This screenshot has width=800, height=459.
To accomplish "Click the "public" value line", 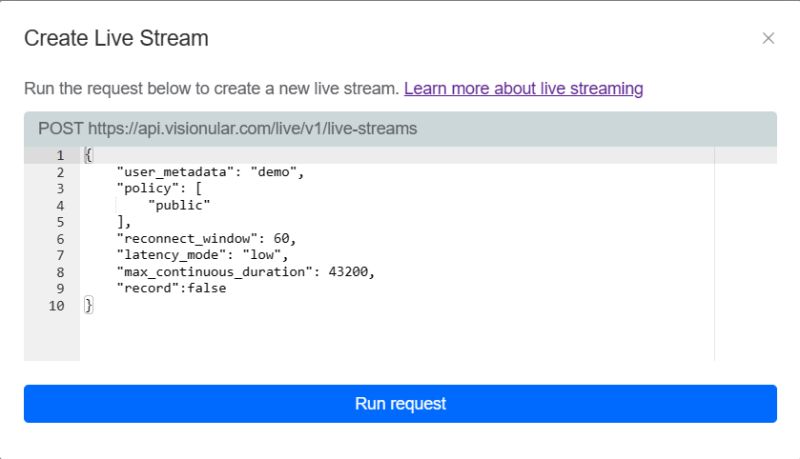I will (x=179, y=205).
